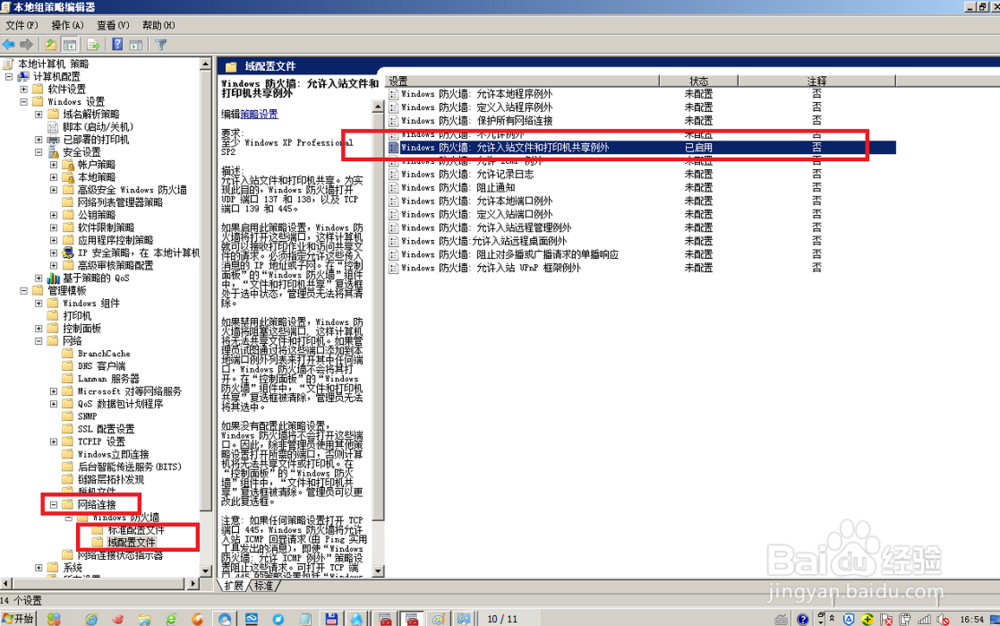The image size is (1000, 626).
Task: Click the policy icon beside 保护所有网络连接
Action: click(x=393, y=120)
